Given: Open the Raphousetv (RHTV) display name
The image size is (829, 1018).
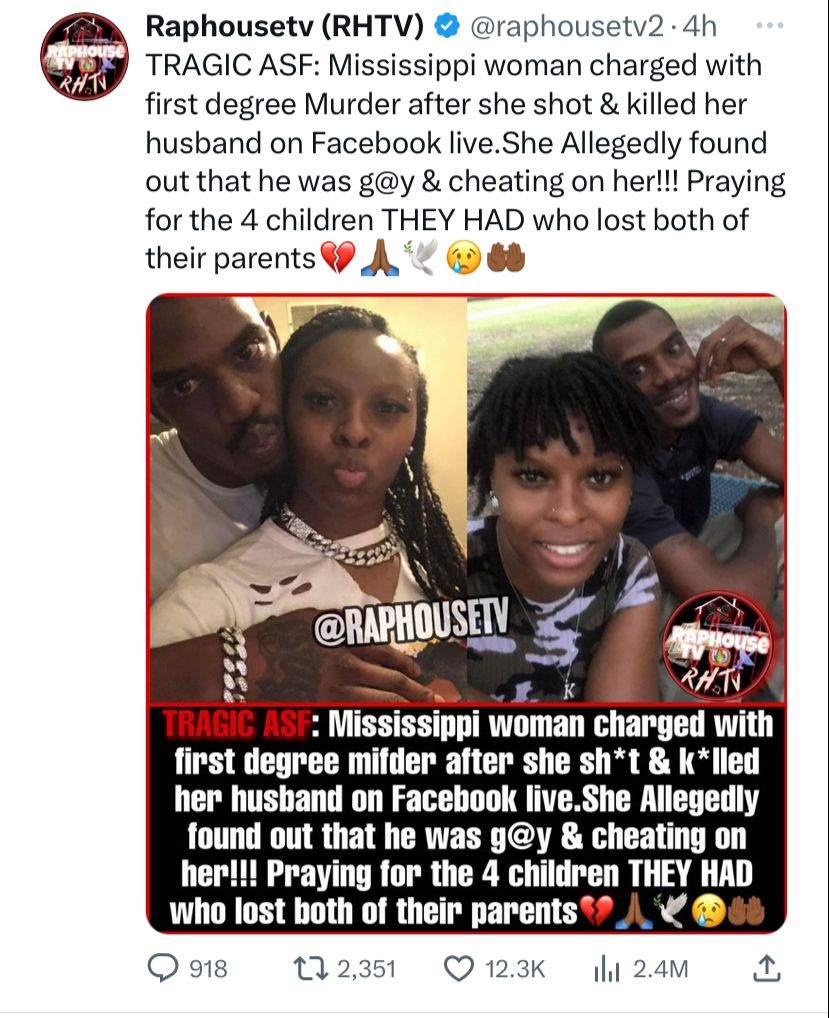Looking at the screenshot, I should [x=284, y=27].
